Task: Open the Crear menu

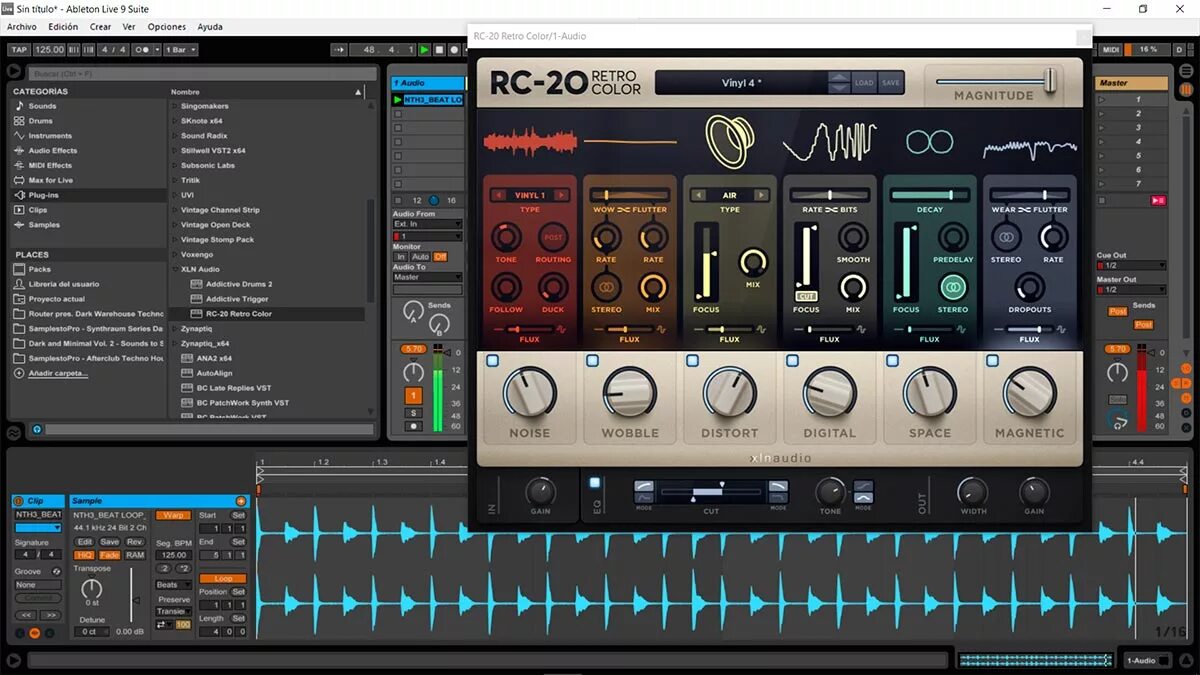Action: pos(101,27)
